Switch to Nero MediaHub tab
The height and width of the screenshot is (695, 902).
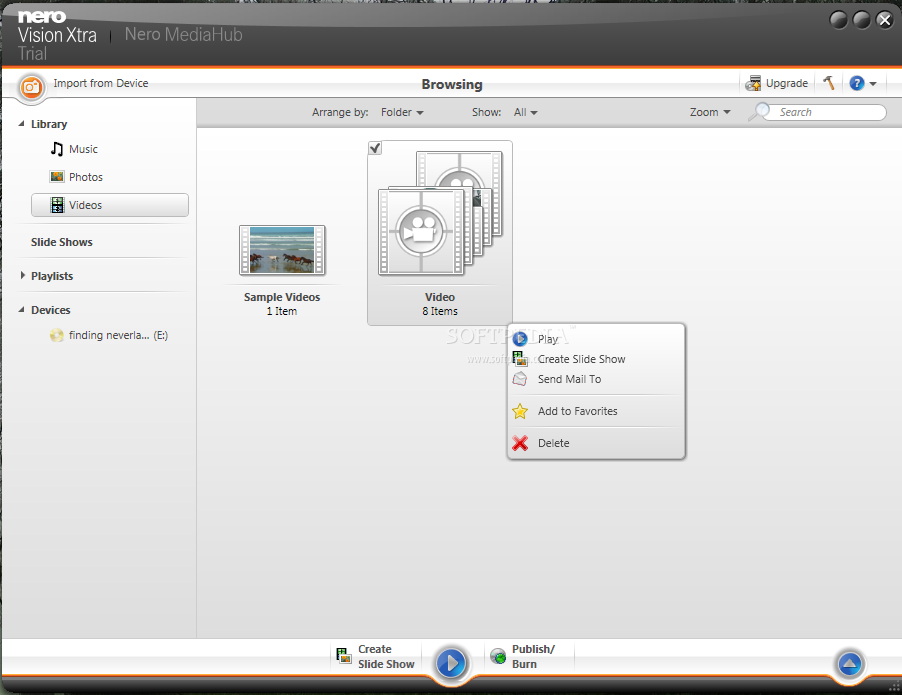pos(184,35)
